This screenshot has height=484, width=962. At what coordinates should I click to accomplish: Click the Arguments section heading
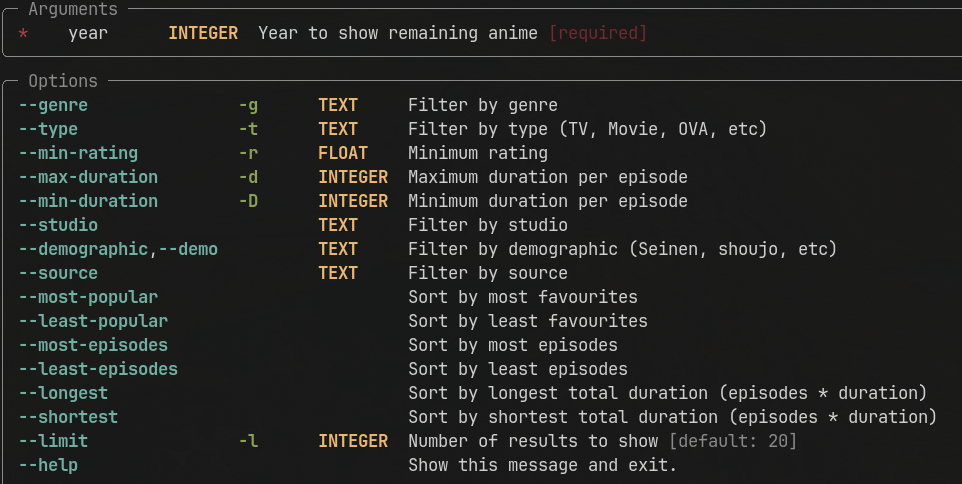click(73, 9)
